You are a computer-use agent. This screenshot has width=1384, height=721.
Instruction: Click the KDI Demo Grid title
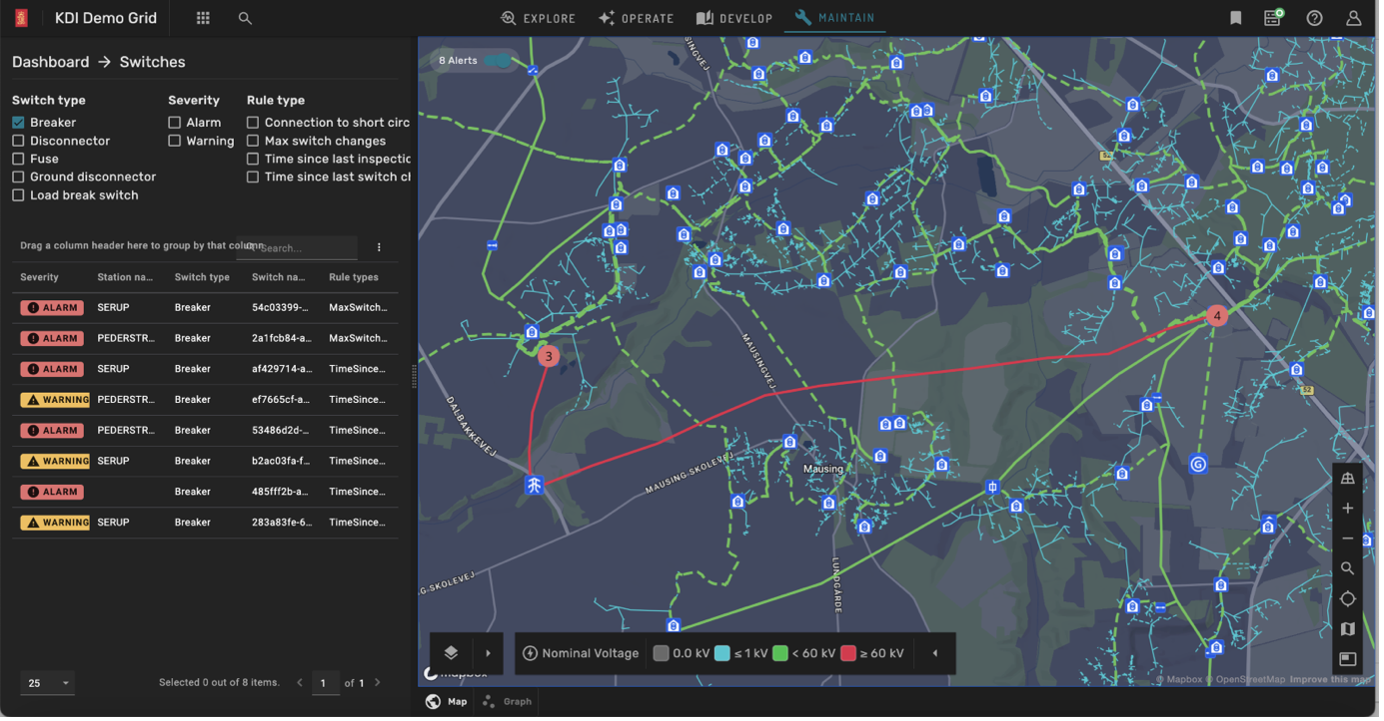(106, 18)
